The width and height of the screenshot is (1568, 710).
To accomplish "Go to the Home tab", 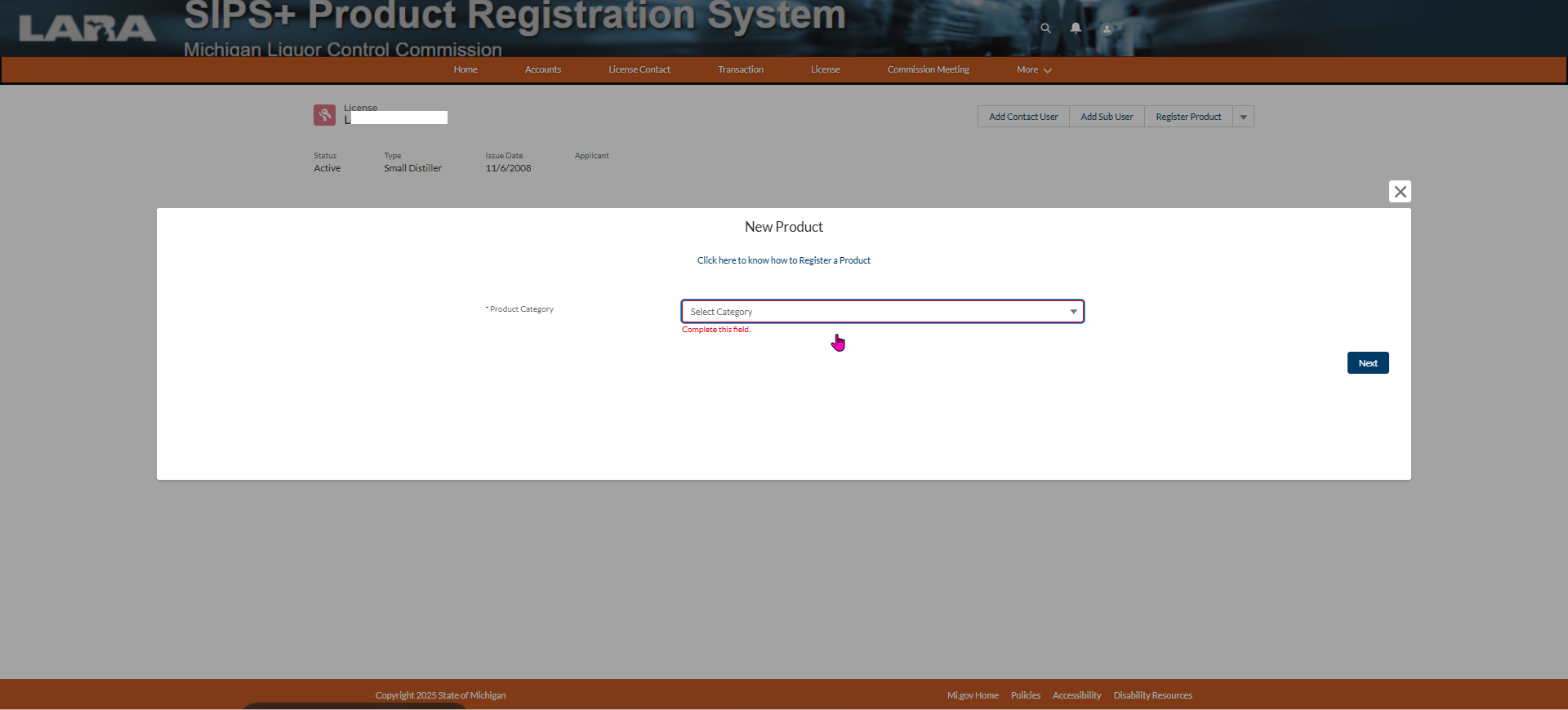I will [x=465, y=70].
